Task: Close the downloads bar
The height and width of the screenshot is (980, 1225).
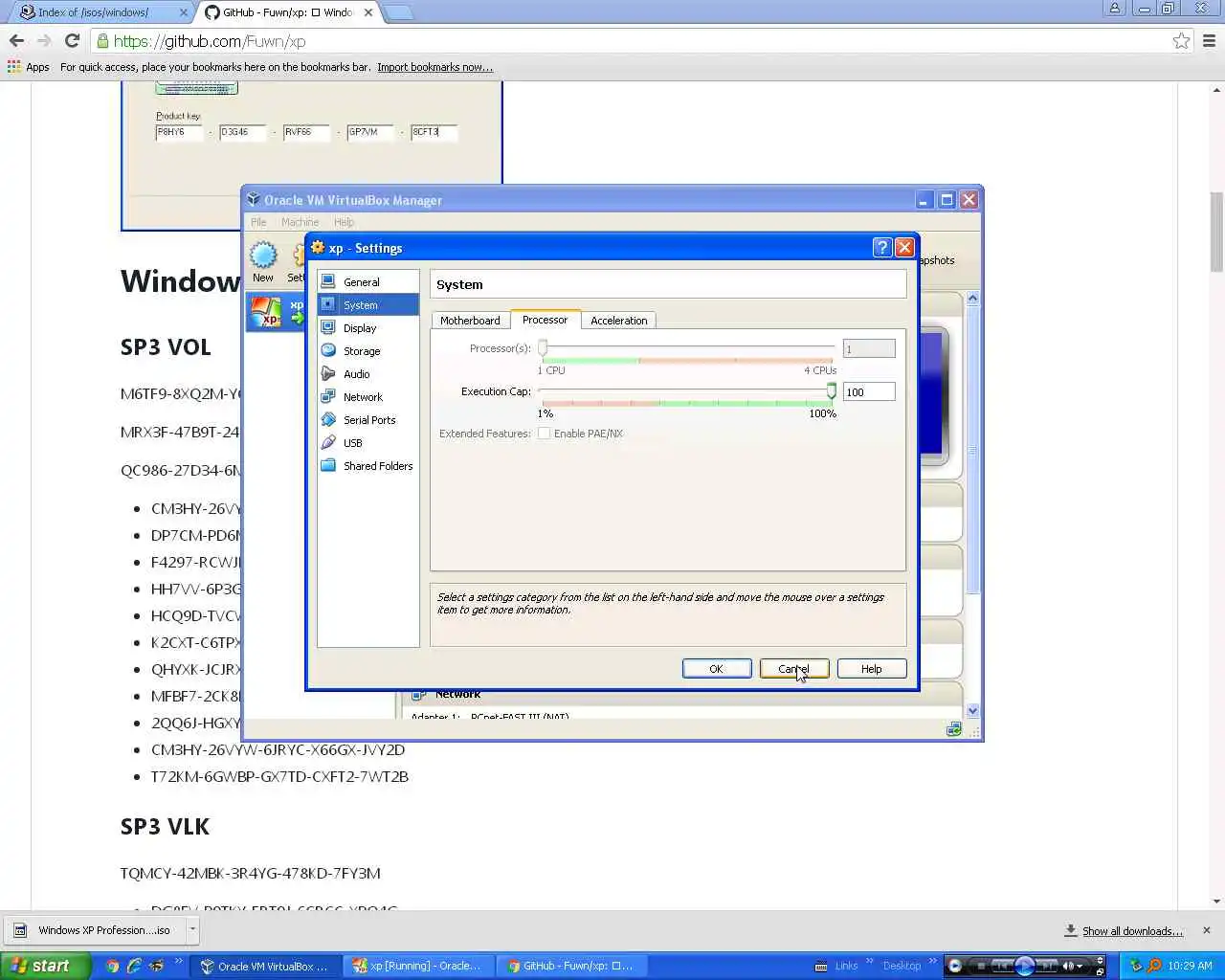Action: tap(1207, 930)
